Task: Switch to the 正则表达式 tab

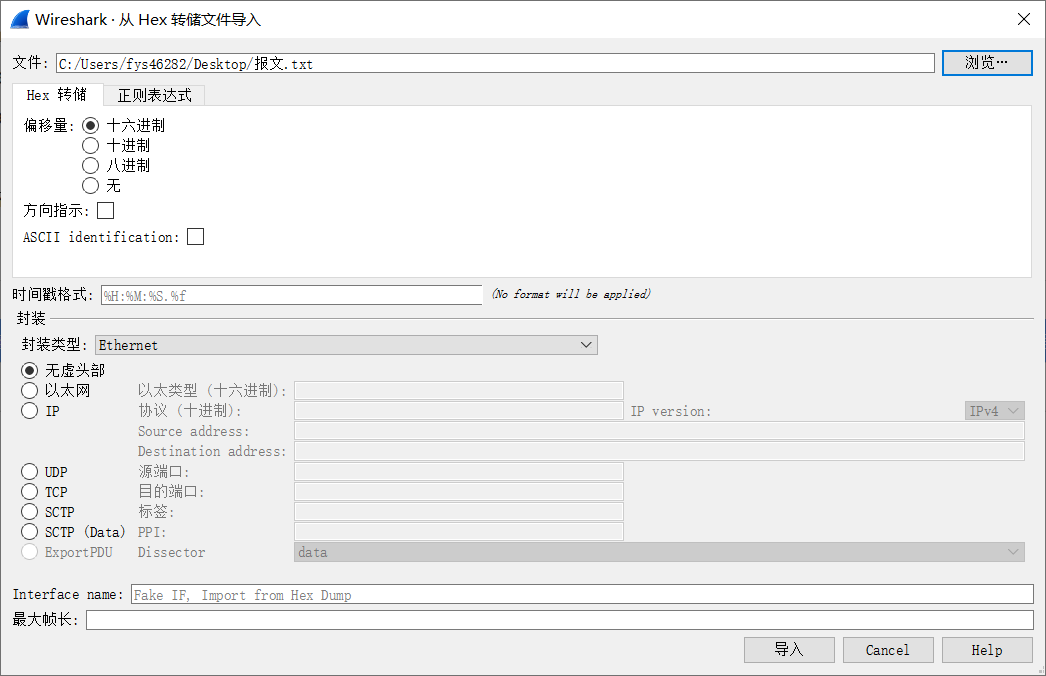Action: point(154,95)
